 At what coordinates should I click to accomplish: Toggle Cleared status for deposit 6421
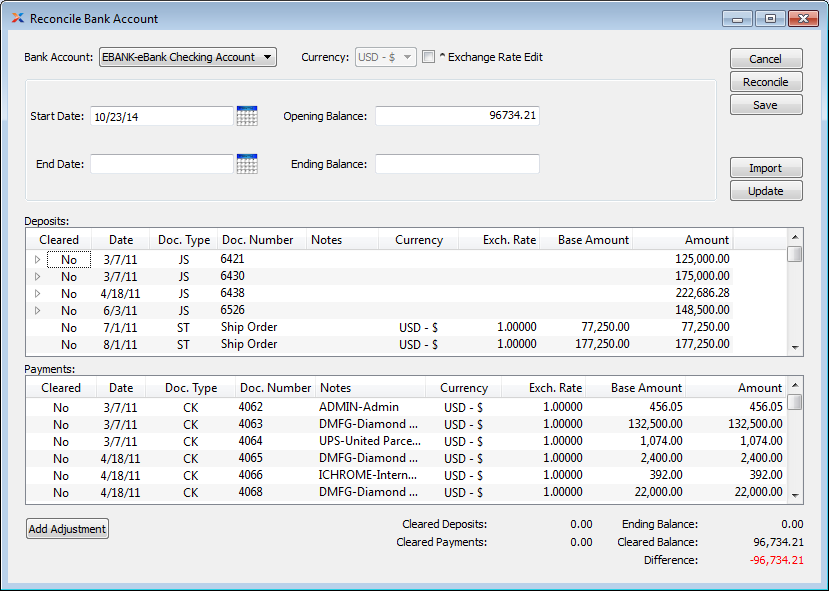click(68, 259)
